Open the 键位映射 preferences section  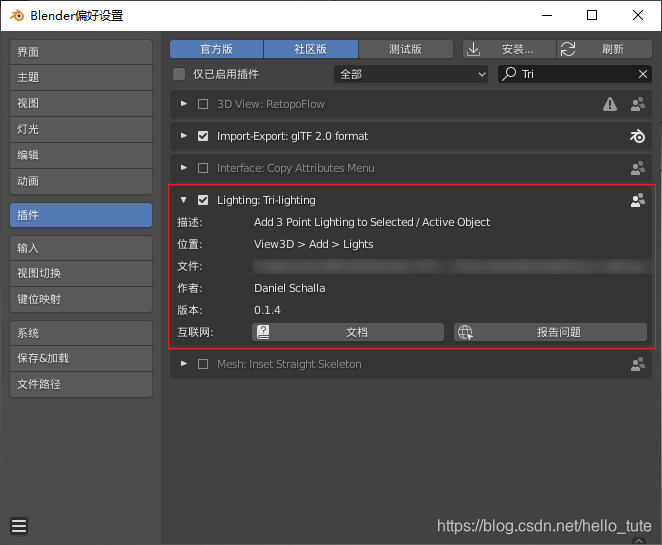(81, 300)
